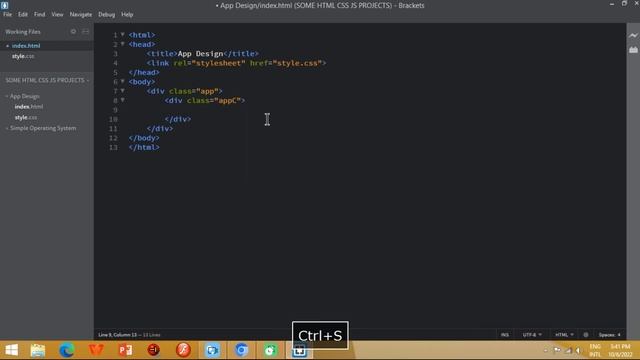
Task: Expand the Simple Operating System folder
Action: click(x=42, y=128)
